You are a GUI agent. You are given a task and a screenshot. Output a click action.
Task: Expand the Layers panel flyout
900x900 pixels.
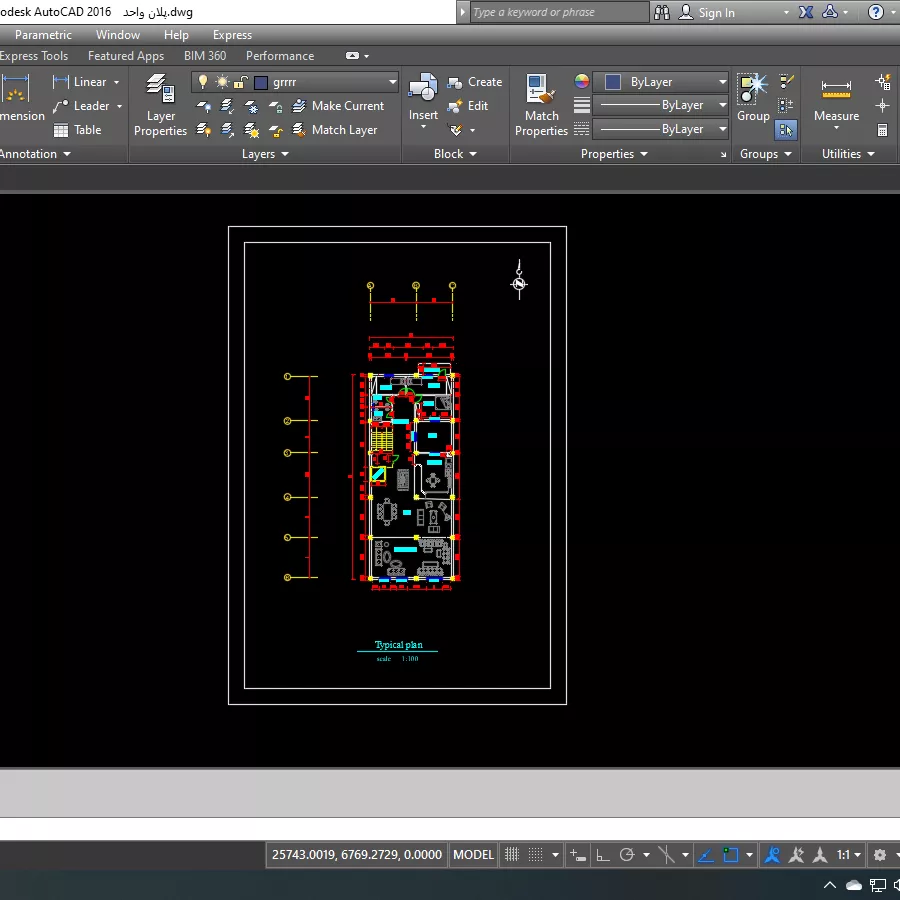point(265,154)
